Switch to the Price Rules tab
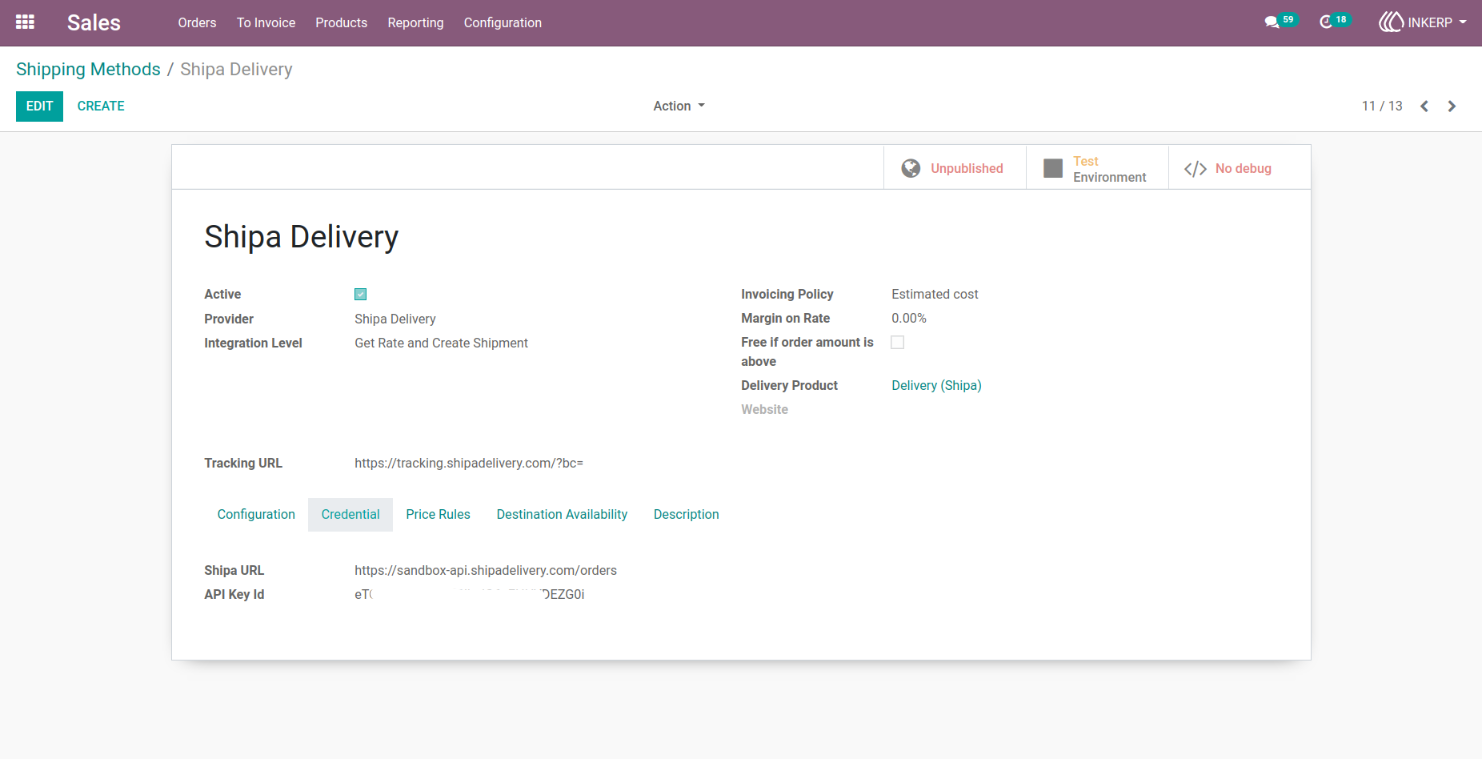The image size is (1482, 759). 438,514
